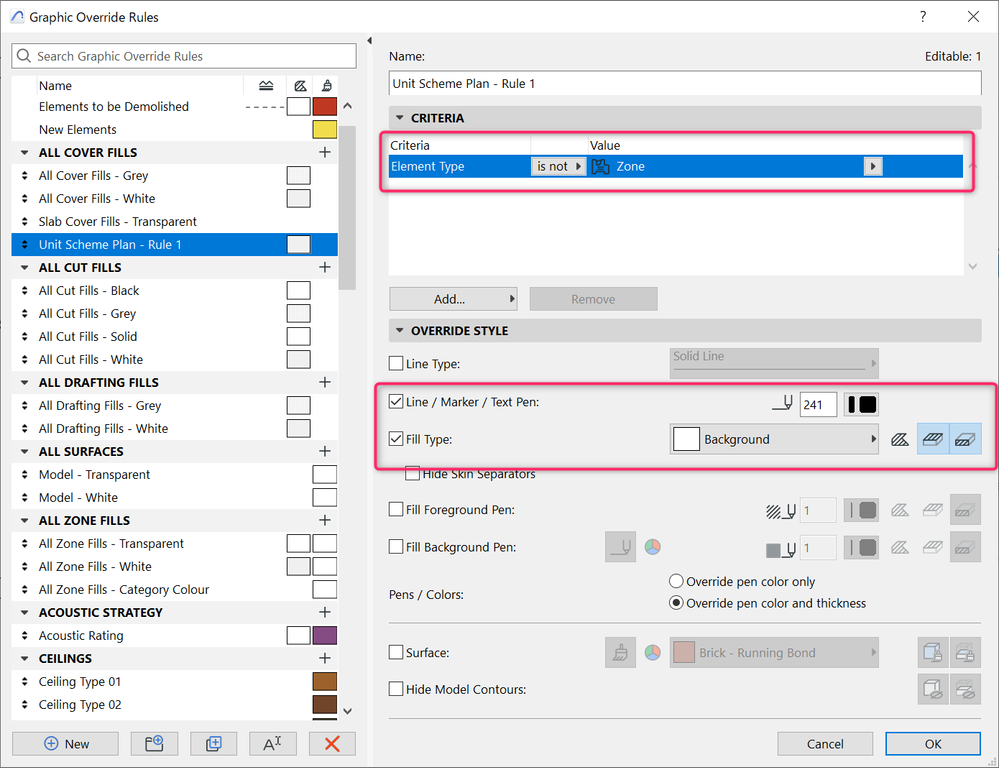Click the pen number 241 field
999x768 pixels.
pos(818,404)
